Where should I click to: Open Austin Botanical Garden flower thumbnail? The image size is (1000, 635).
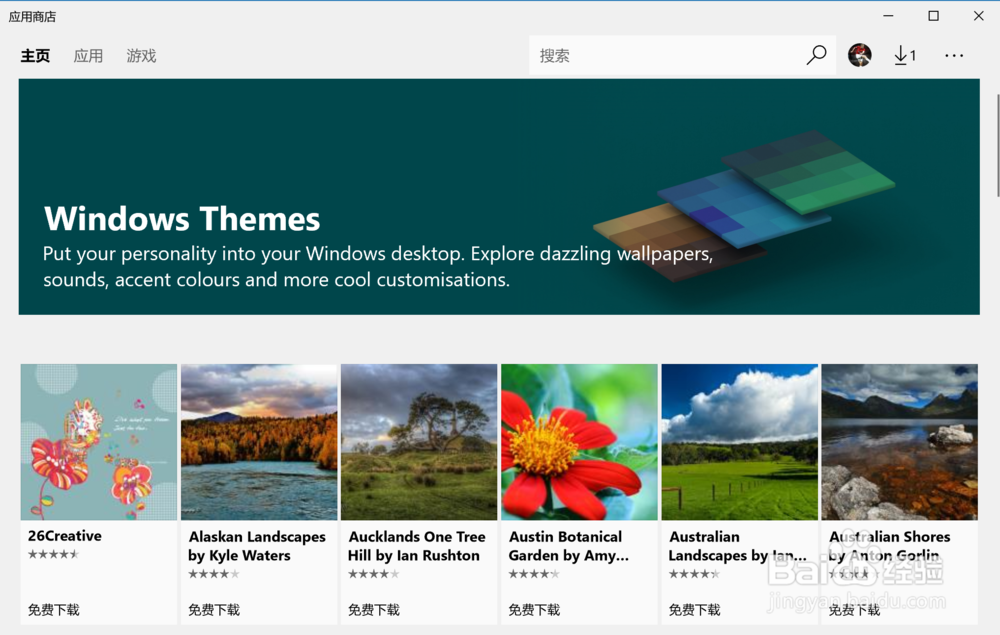(x=579, y=442)
